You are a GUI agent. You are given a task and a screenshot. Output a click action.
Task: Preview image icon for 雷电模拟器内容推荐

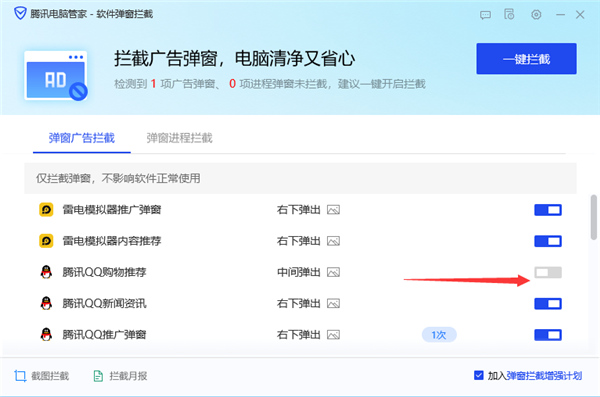click(x=333, y=241)
